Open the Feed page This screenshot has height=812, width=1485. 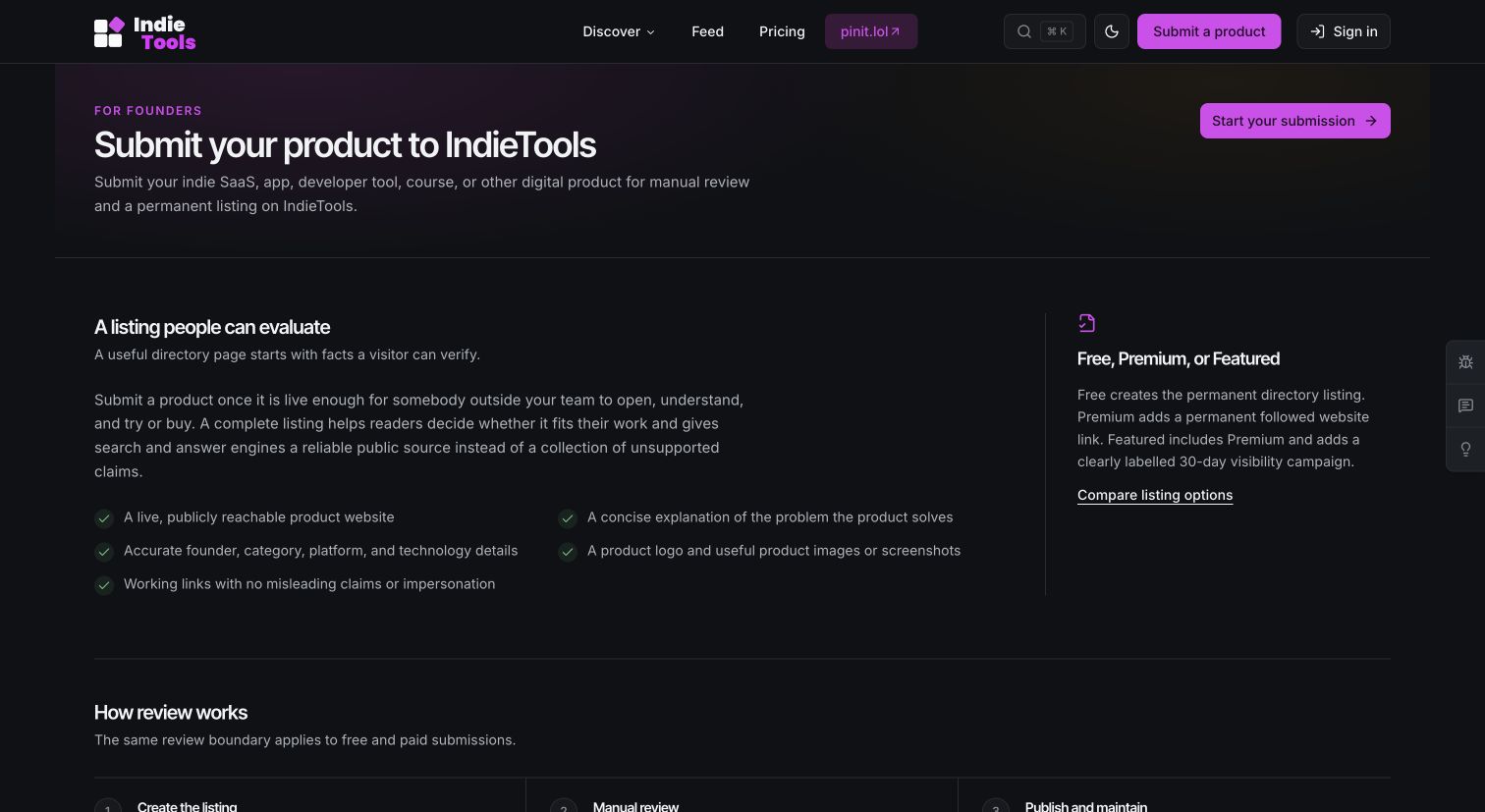point(707,31)
